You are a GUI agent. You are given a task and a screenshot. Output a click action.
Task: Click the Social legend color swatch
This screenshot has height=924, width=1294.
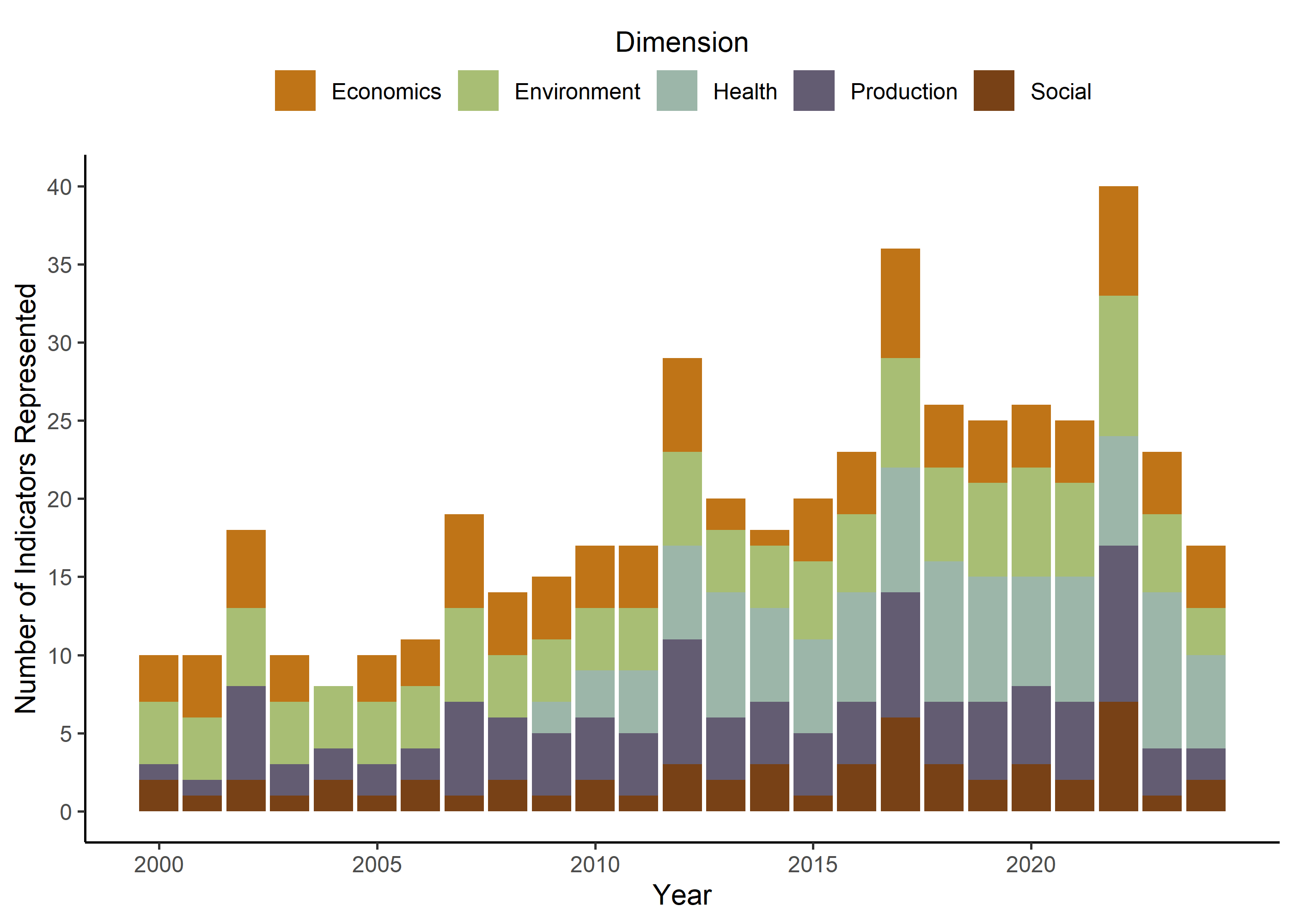(994, 91)
